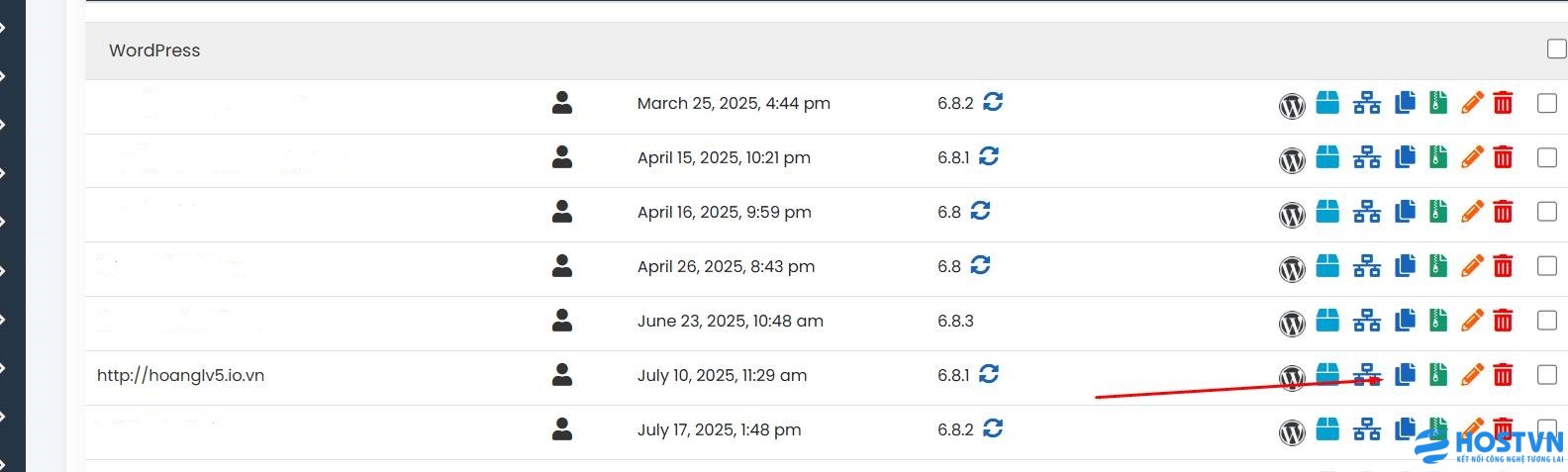Viewport: 1568px width, 472px height.
Task: Click the blue box icon in March 25 row
Action: click(1327, 103)
